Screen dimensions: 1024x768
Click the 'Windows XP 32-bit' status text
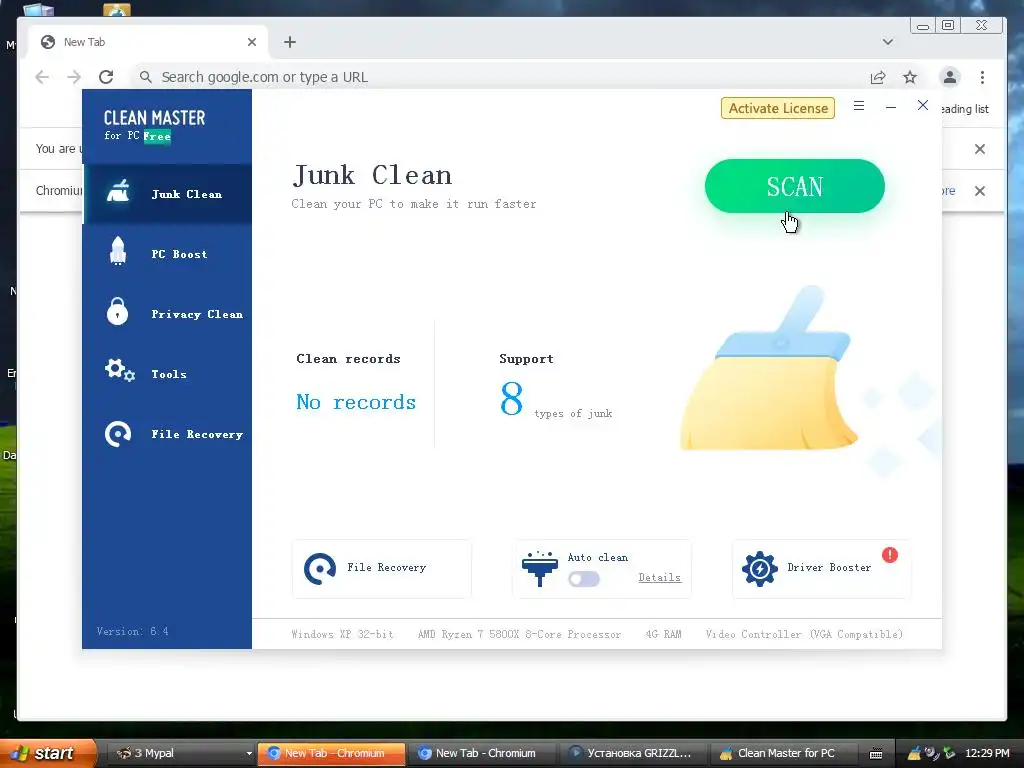point(342,634)
